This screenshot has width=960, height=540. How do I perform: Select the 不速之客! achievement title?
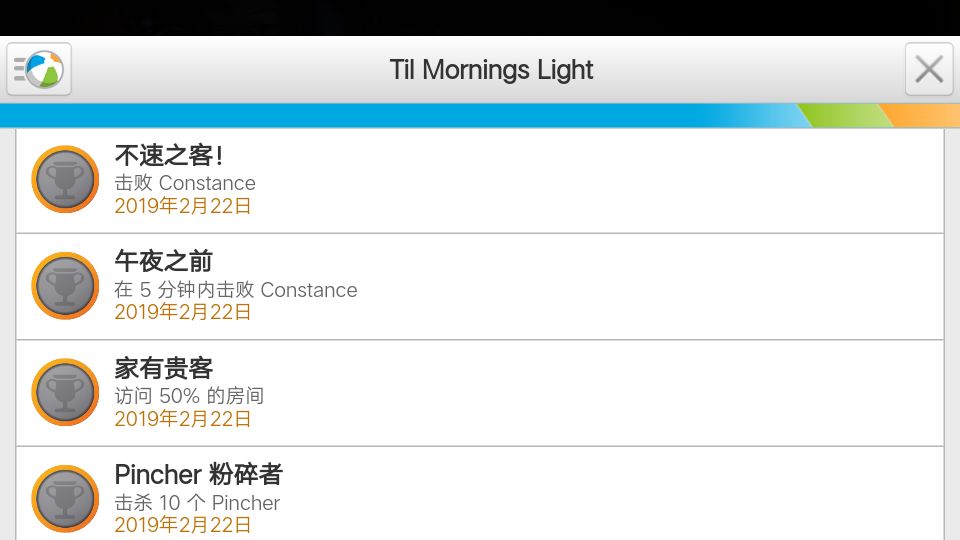pyautogui.click(x=169, y=156)
